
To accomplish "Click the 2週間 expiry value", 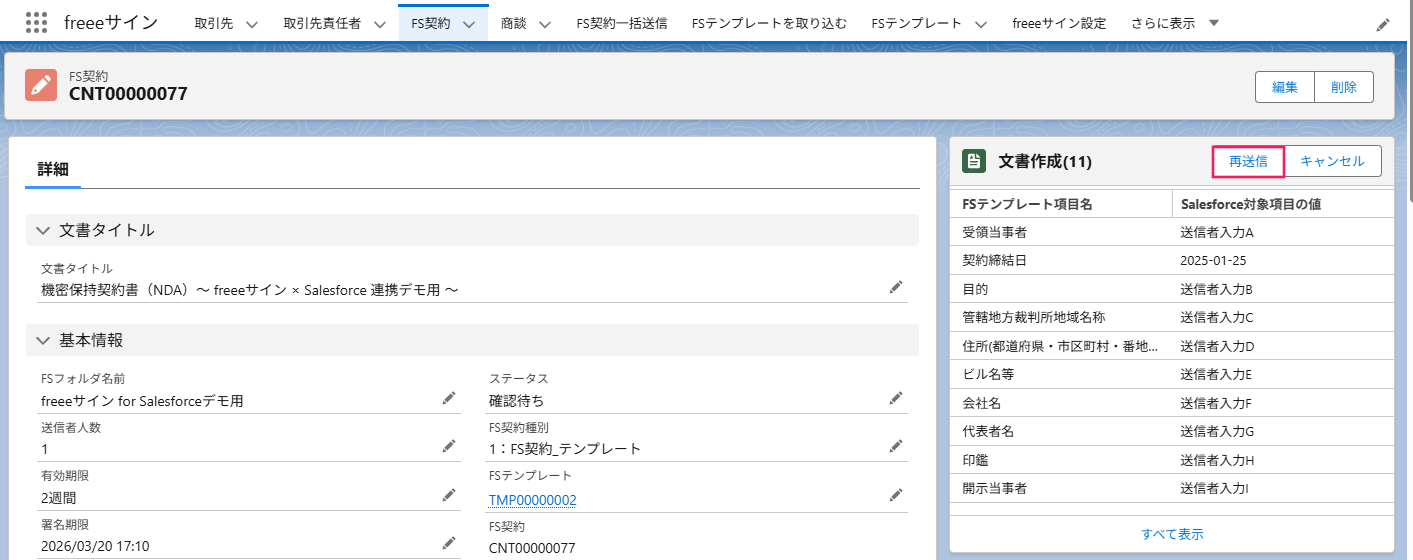I will pyautogui.click(x=59, y=497).
